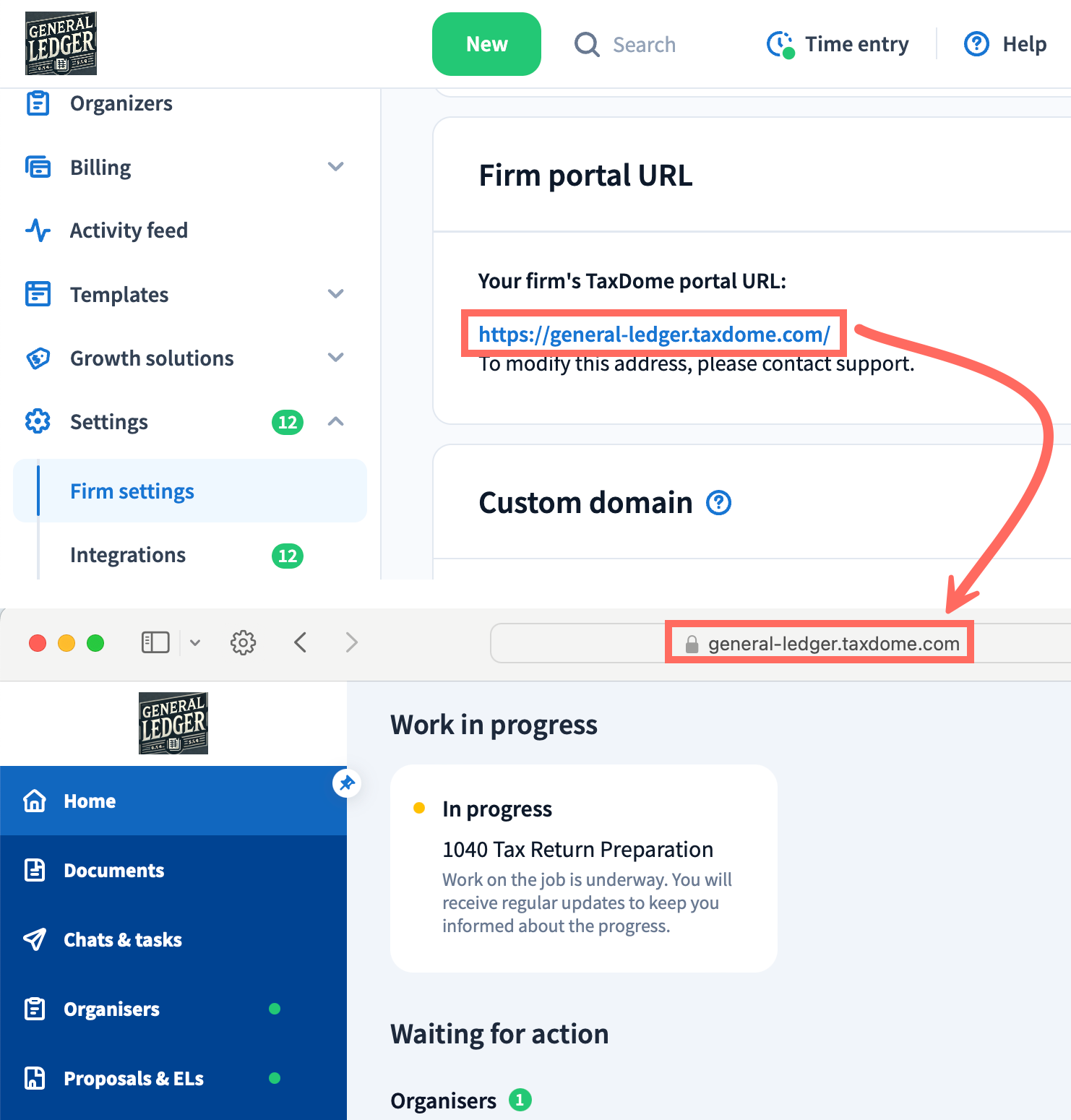1071x1120 pixels.
Task: Open Integrations in the sidebar
Action: [128, 555]
